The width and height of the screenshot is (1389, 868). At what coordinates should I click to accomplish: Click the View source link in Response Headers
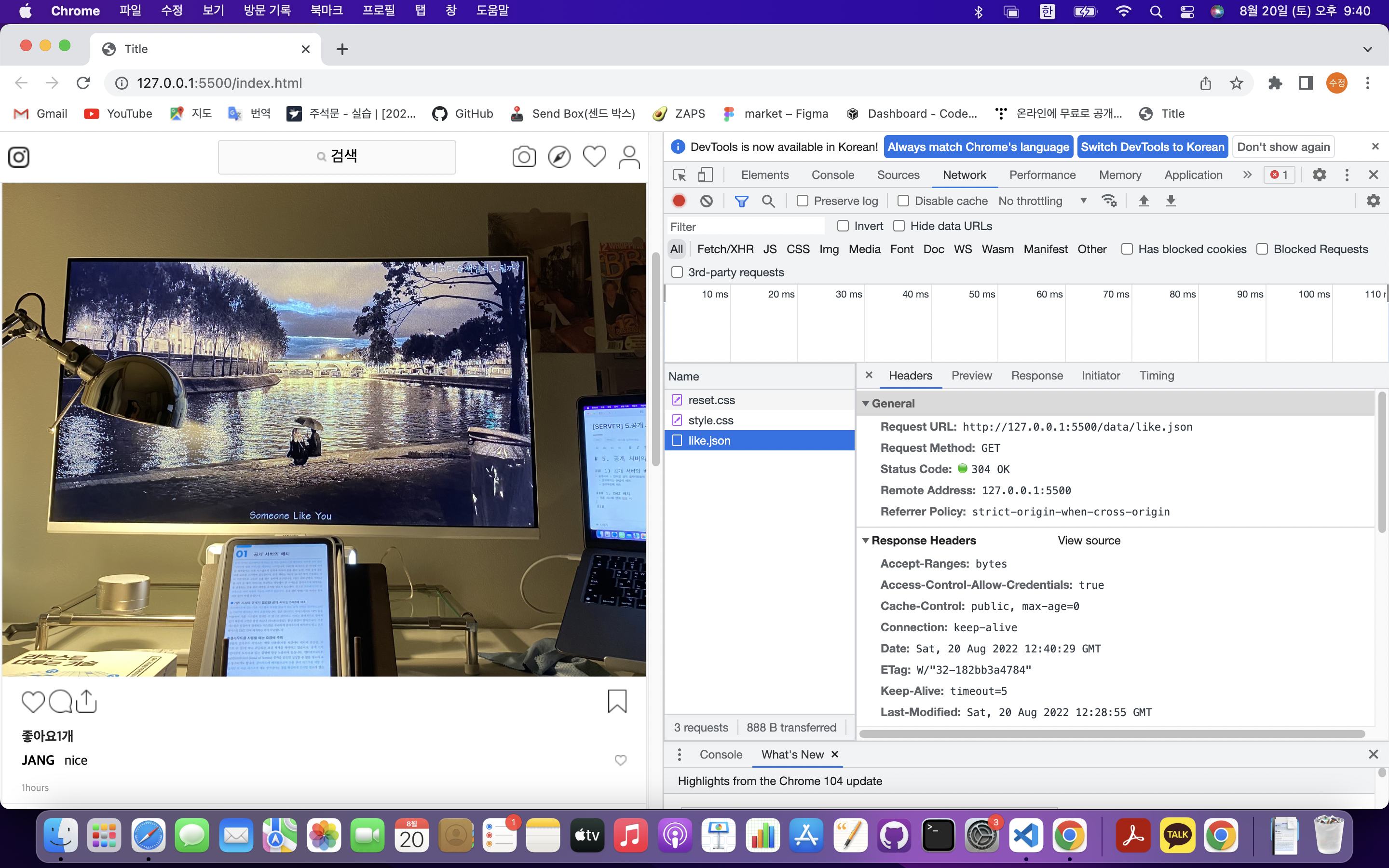point(1089,541)
